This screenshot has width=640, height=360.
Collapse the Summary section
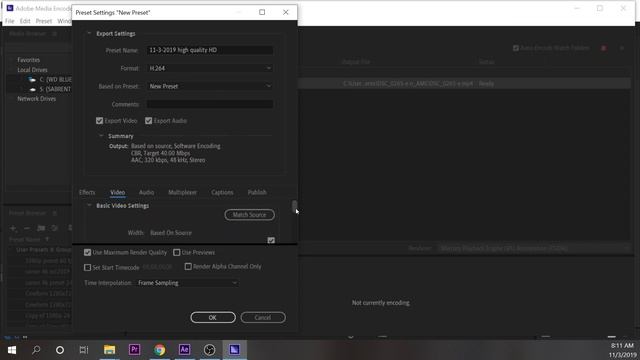click(x=101, y=136)
